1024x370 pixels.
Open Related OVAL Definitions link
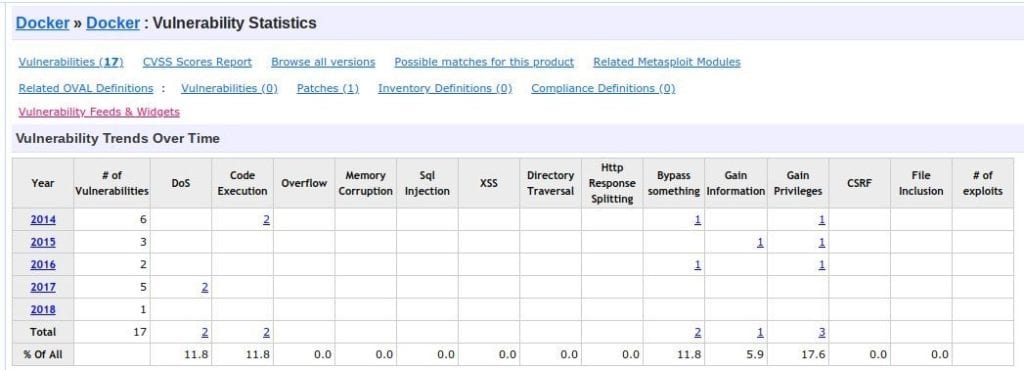click(x=86, y=88)
